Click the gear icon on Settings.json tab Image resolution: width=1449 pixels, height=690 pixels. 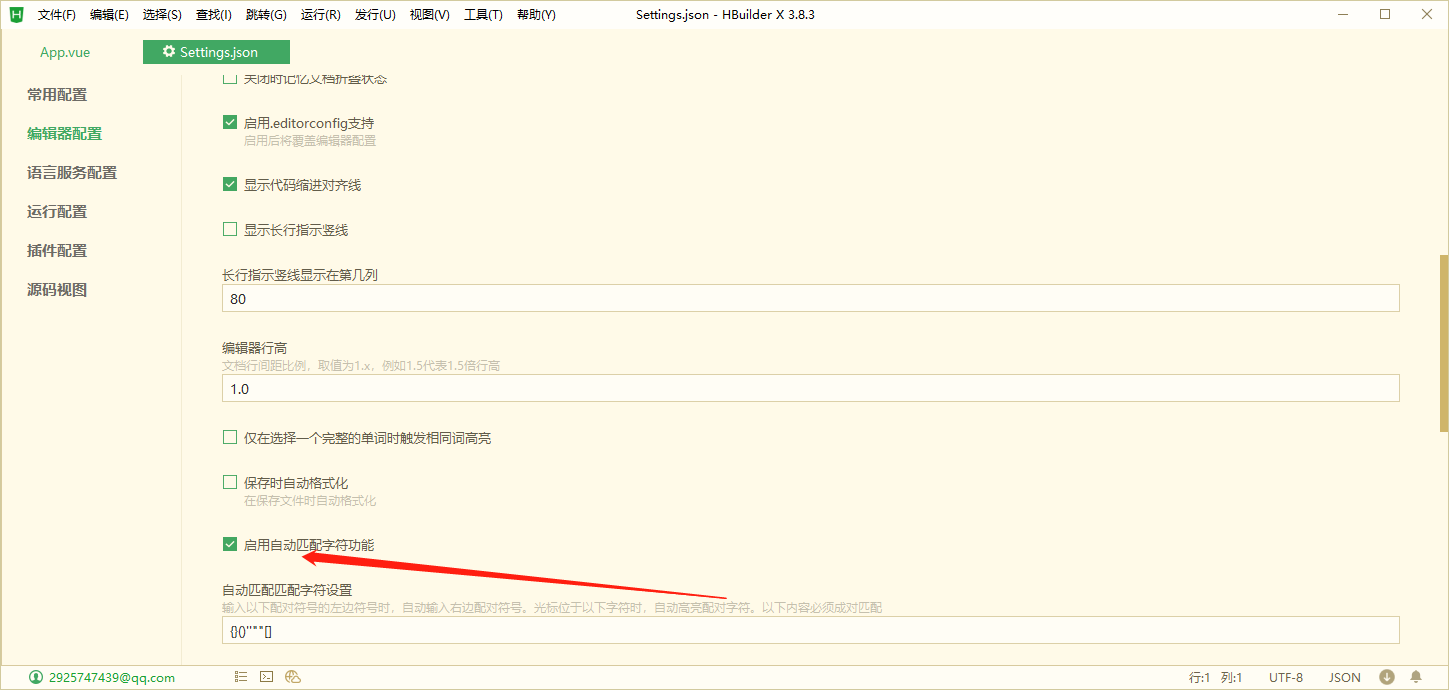168,51
